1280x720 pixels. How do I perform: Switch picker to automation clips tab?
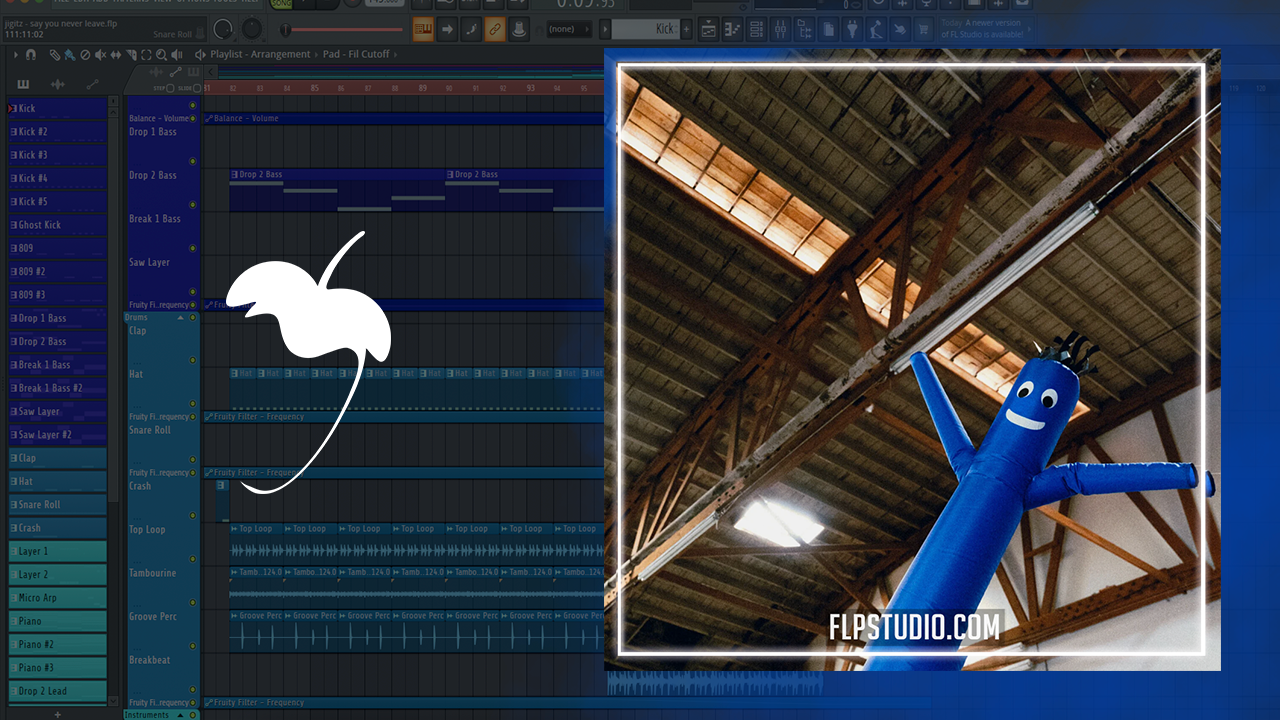click(x=93, y=84)
